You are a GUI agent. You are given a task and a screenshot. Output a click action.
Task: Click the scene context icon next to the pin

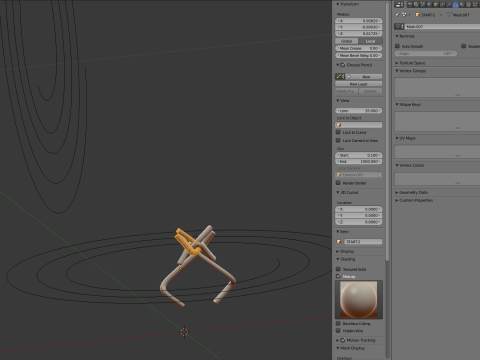405,15
